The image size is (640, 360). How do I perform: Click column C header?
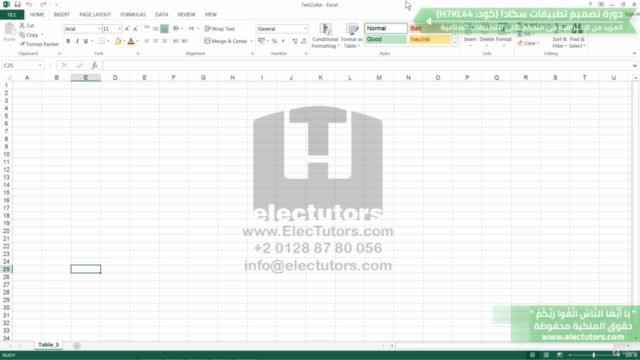point(86,78)
